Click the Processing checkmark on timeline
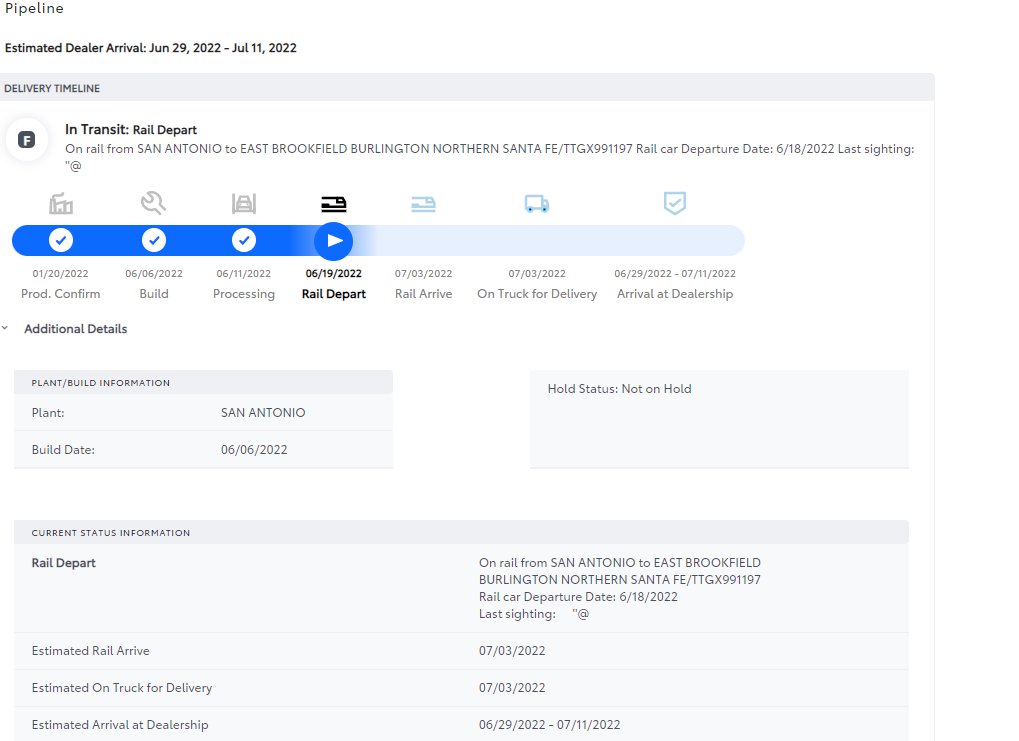Viewport: 1019px width, 741px height. (x=244, y=240)
